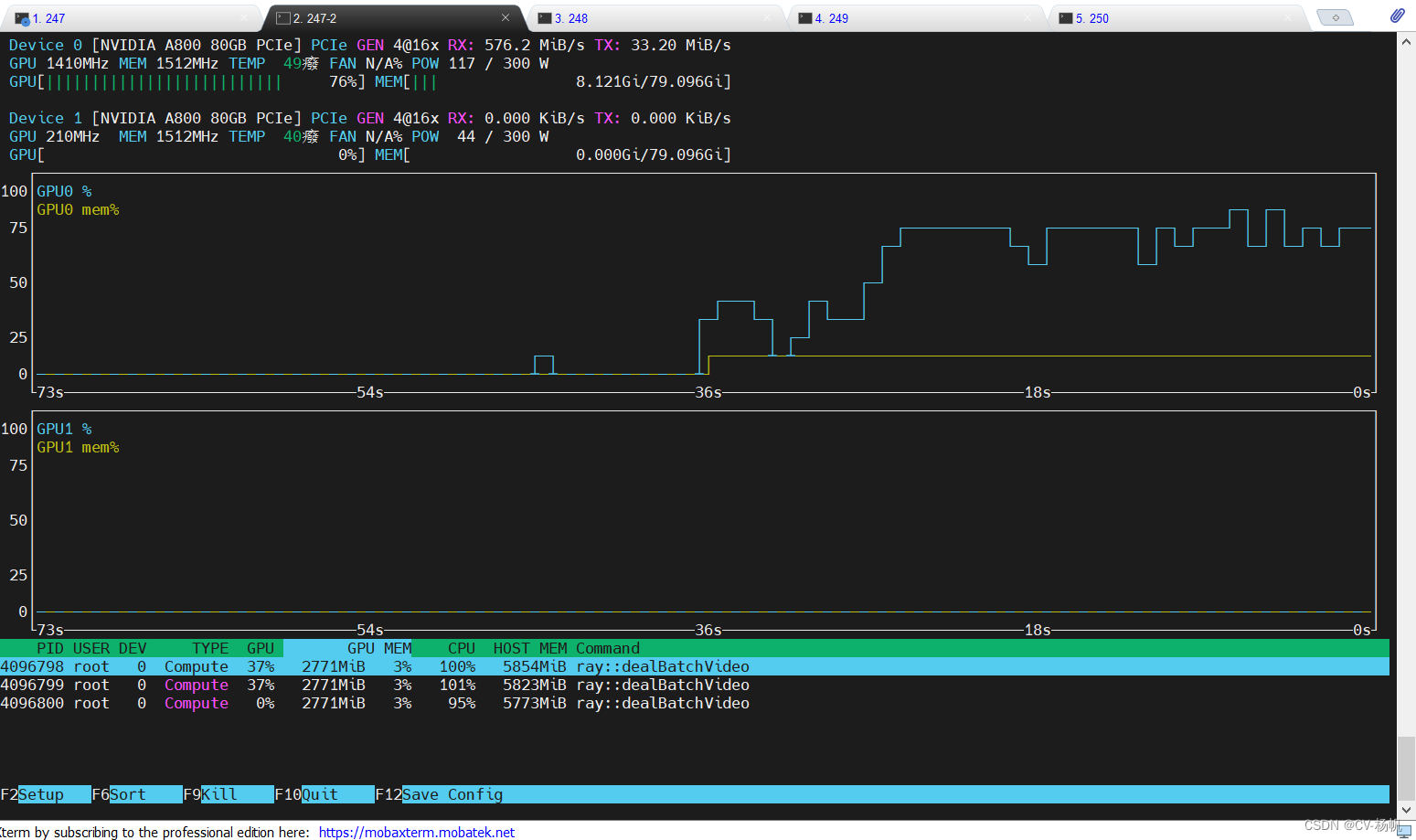Click the terminal icon on tab 2. 247-2

click(x=283, y=18)
